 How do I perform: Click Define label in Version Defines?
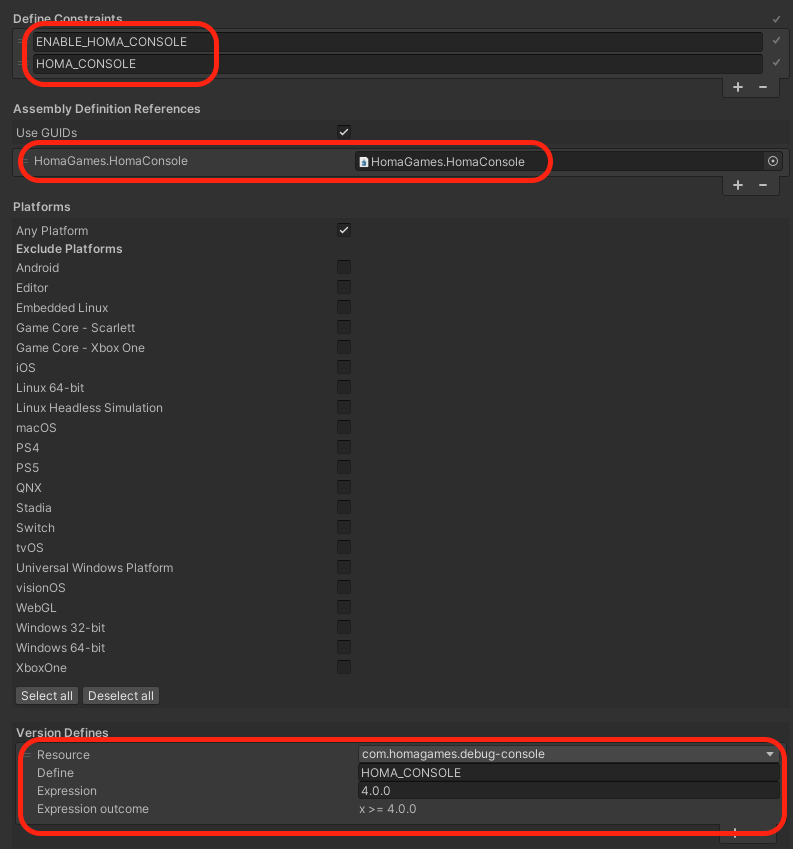tap(55, 773)
